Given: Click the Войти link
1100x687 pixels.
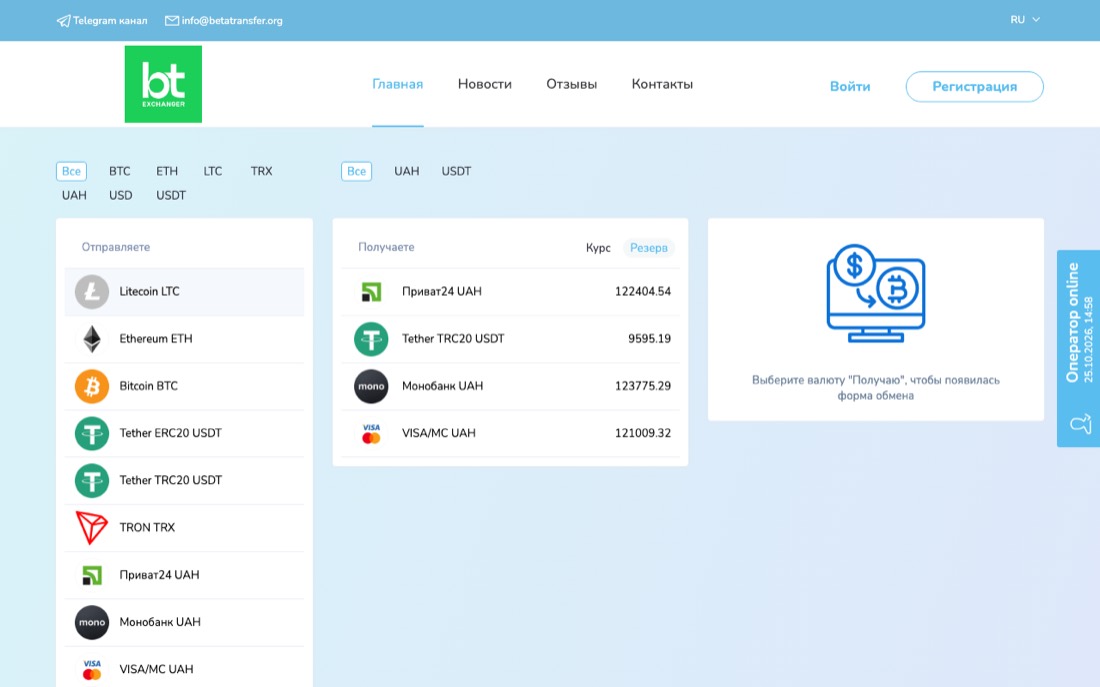Looking at the screenshot, I should [x=850, y=86].
